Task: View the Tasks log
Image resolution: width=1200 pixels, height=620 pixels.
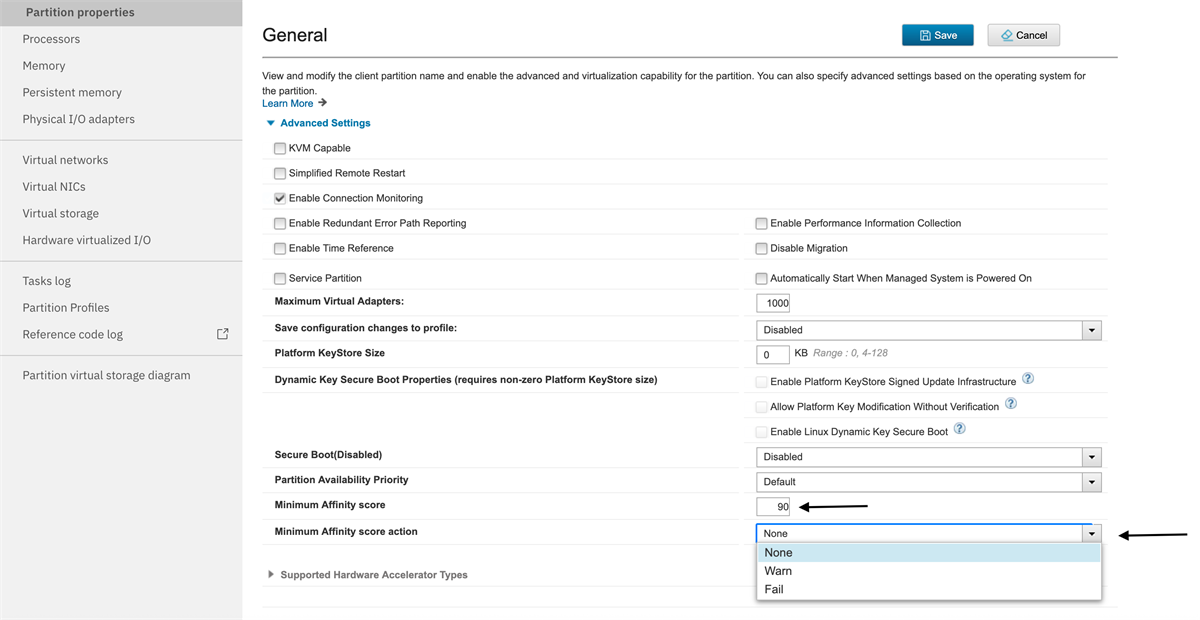Action: (x=47, y=281)
